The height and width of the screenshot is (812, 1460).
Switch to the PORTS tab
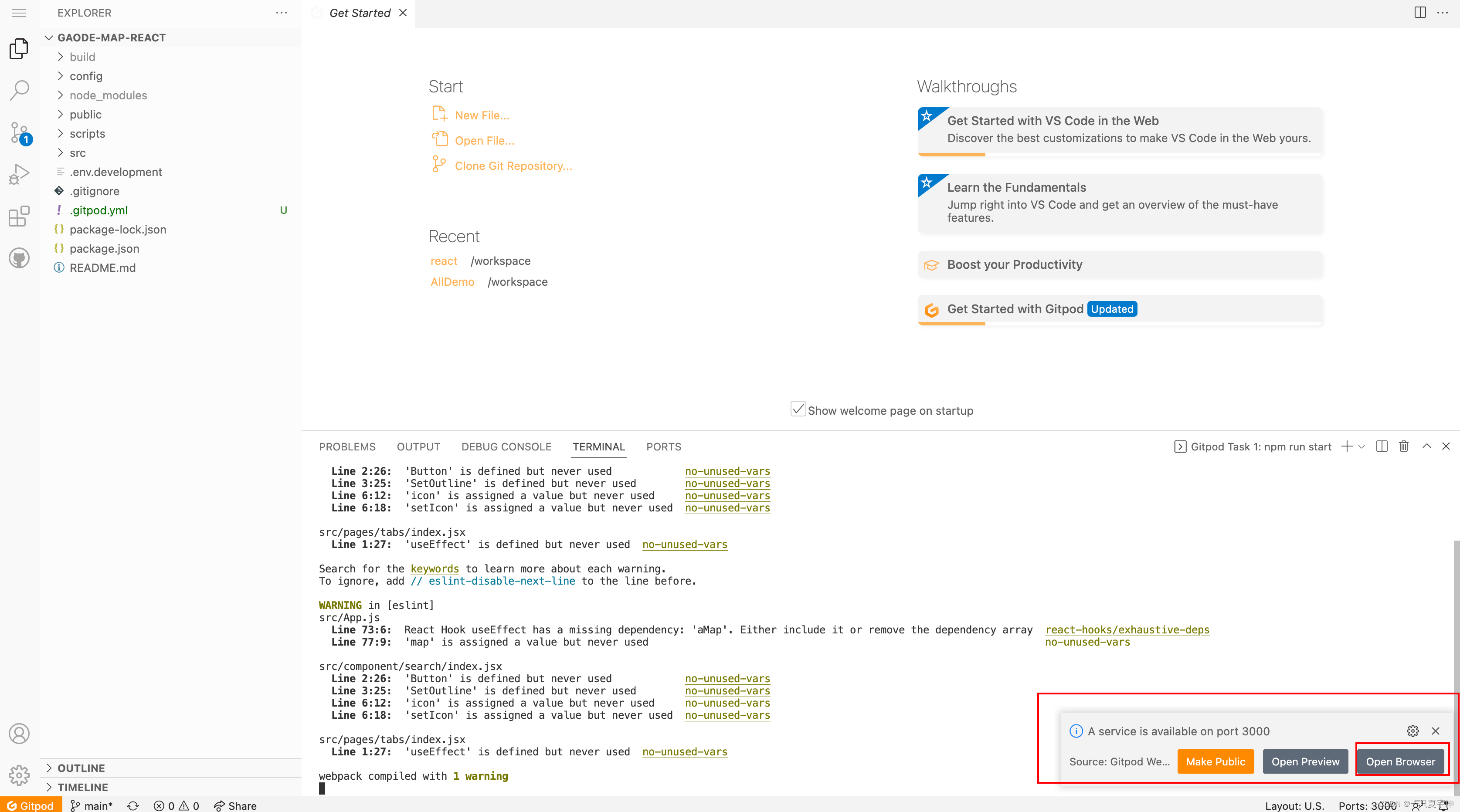pyautogui.click(x=664, y=447)
